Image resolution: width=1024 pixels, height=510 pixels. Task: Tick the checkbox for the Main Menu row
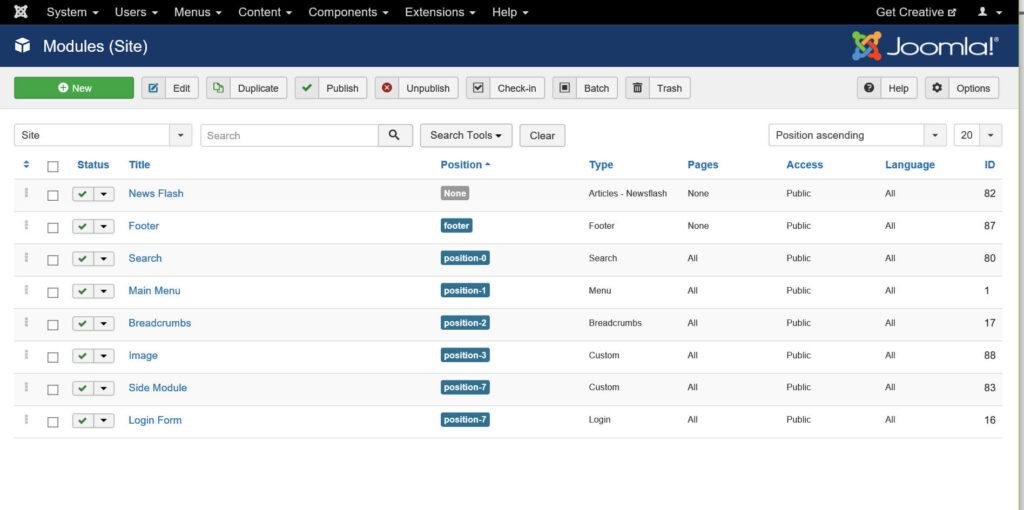[53, 292]
